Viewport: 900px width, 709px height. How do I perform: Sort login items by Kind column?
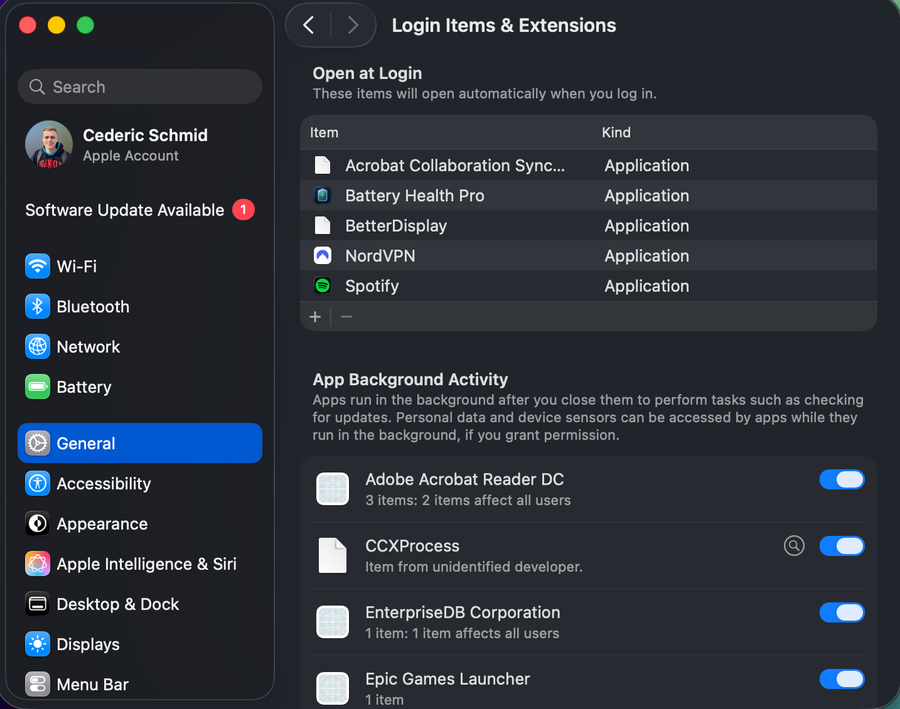coord(616,133)
